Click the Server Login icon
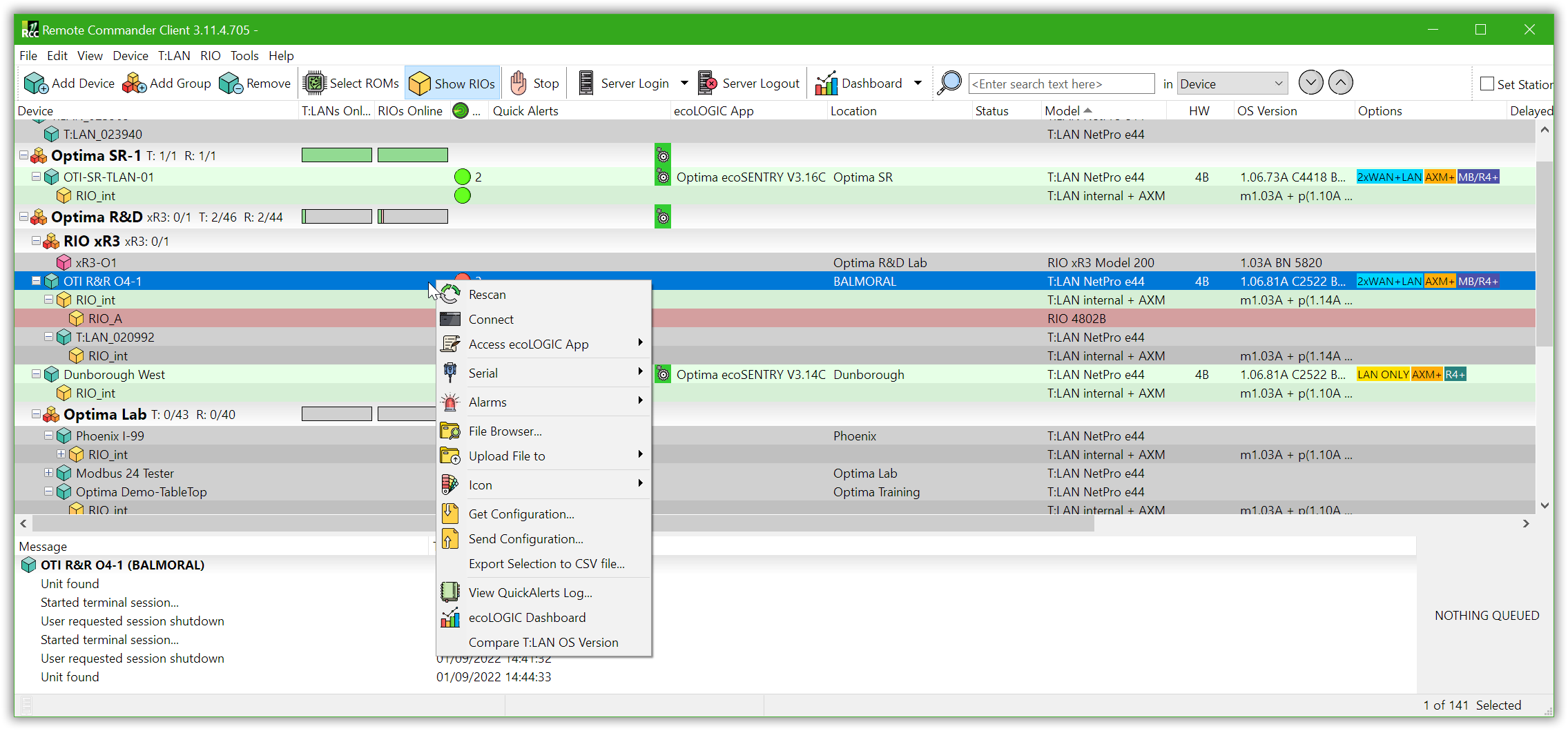Viewport: 1568px width, 731px height. point(586,84)
